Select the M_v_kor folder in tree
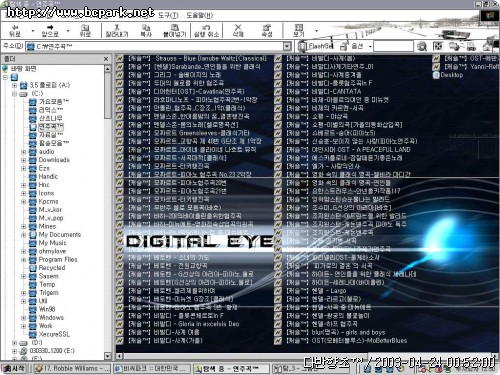500x375 pixels. [x=50, y=210]
